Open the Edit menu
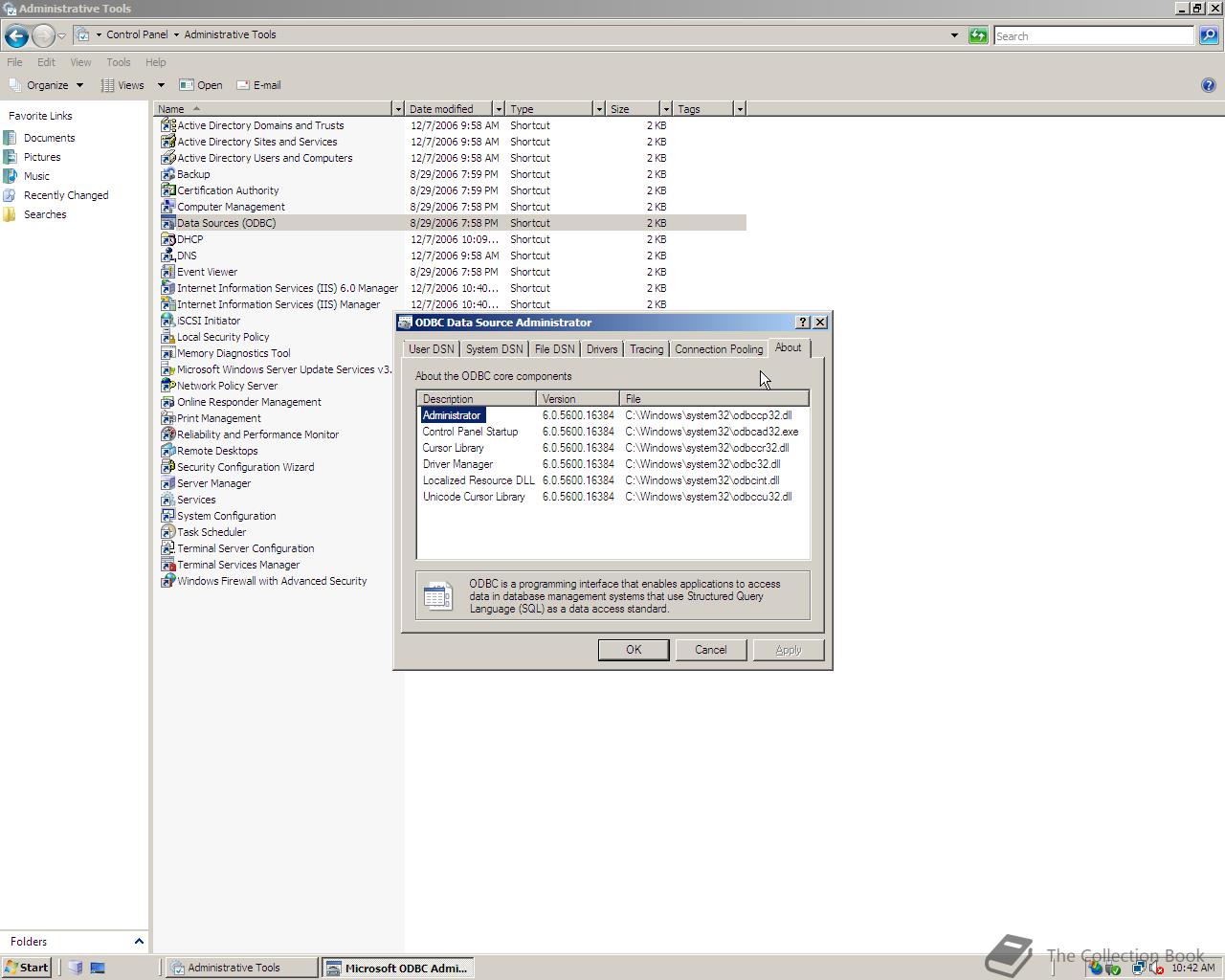Screen dimensions: 1225x980 (x=46, y=62)
